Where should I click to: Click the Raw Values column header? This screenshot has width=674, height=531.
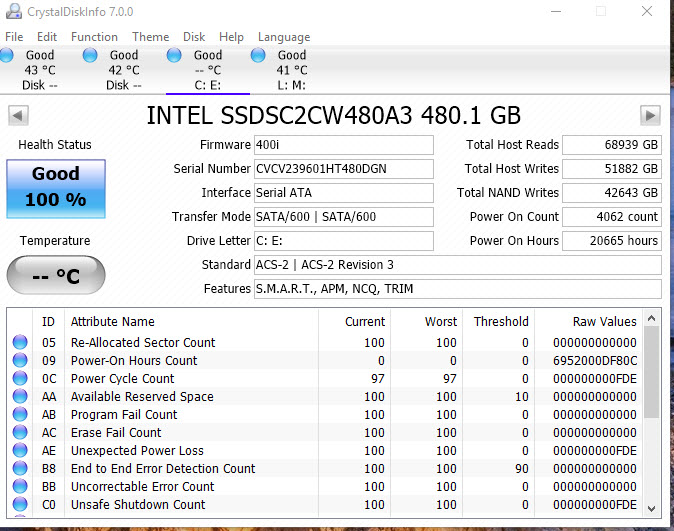coord(604,321)
